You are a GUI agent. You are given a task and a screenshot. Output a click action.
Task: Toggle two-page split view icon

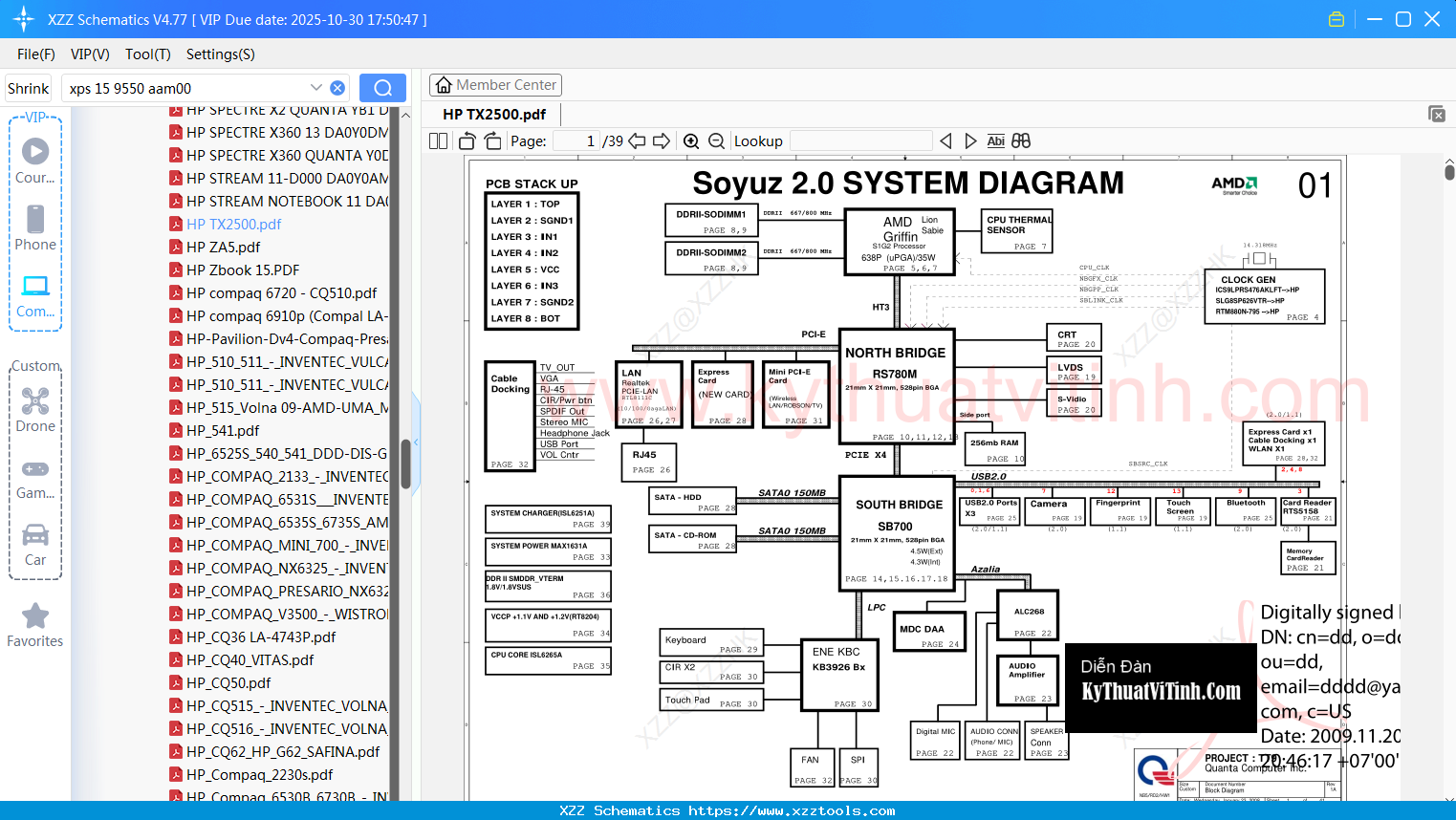coord(438,140)
